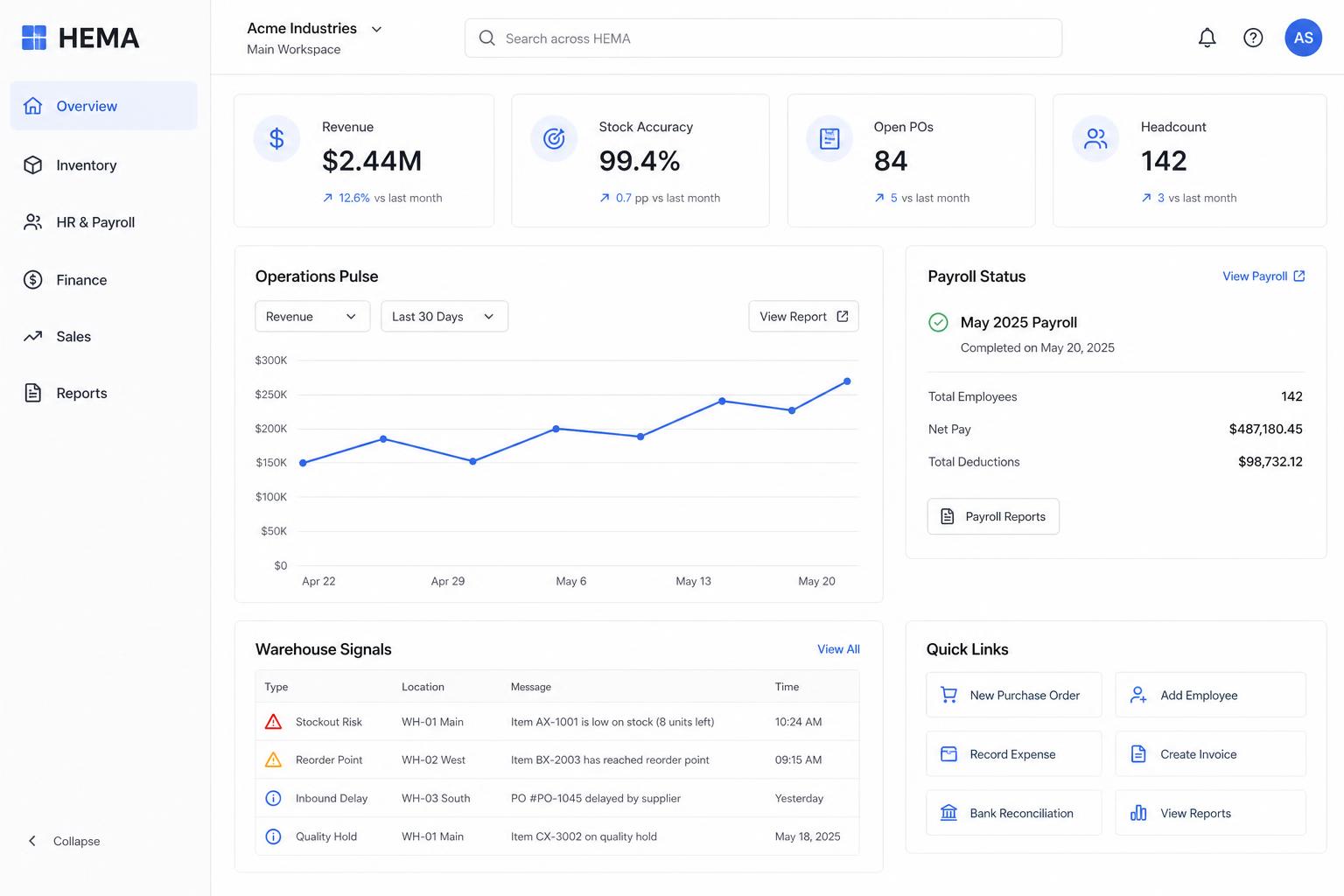Screen dimensions: 1344x896
Task: Open the View Payroll link
Action: click(x=1263, y=276)
